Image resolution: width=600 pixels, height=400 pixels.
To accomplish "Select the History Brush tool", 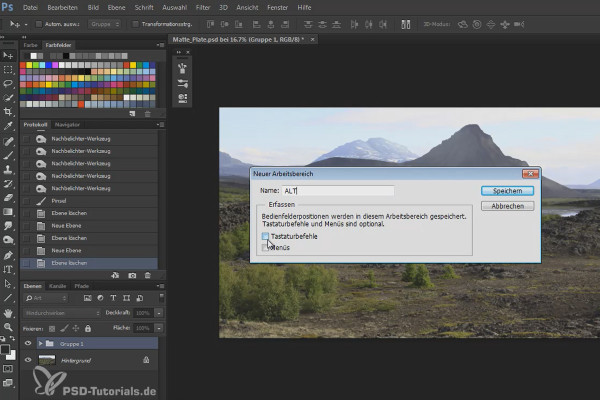I will pyautogui.click(x=8, y=184).
